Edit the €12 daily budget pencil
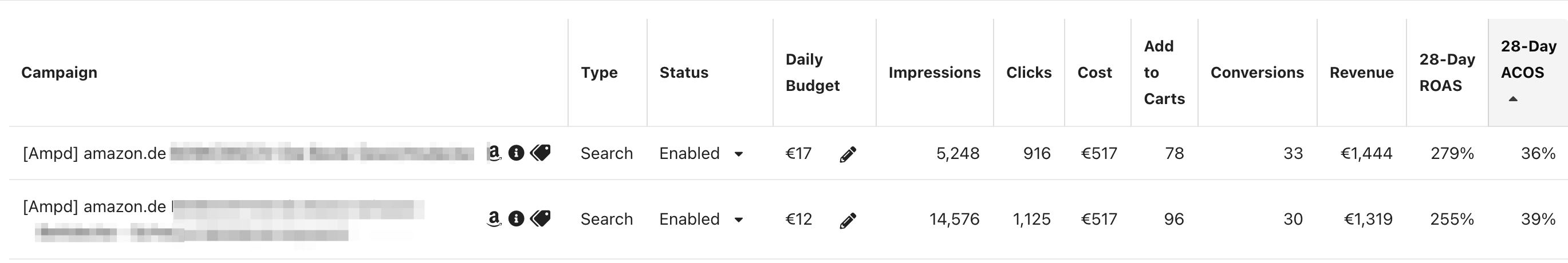Viewport: 1568px width, 263px height. (848, 220)
